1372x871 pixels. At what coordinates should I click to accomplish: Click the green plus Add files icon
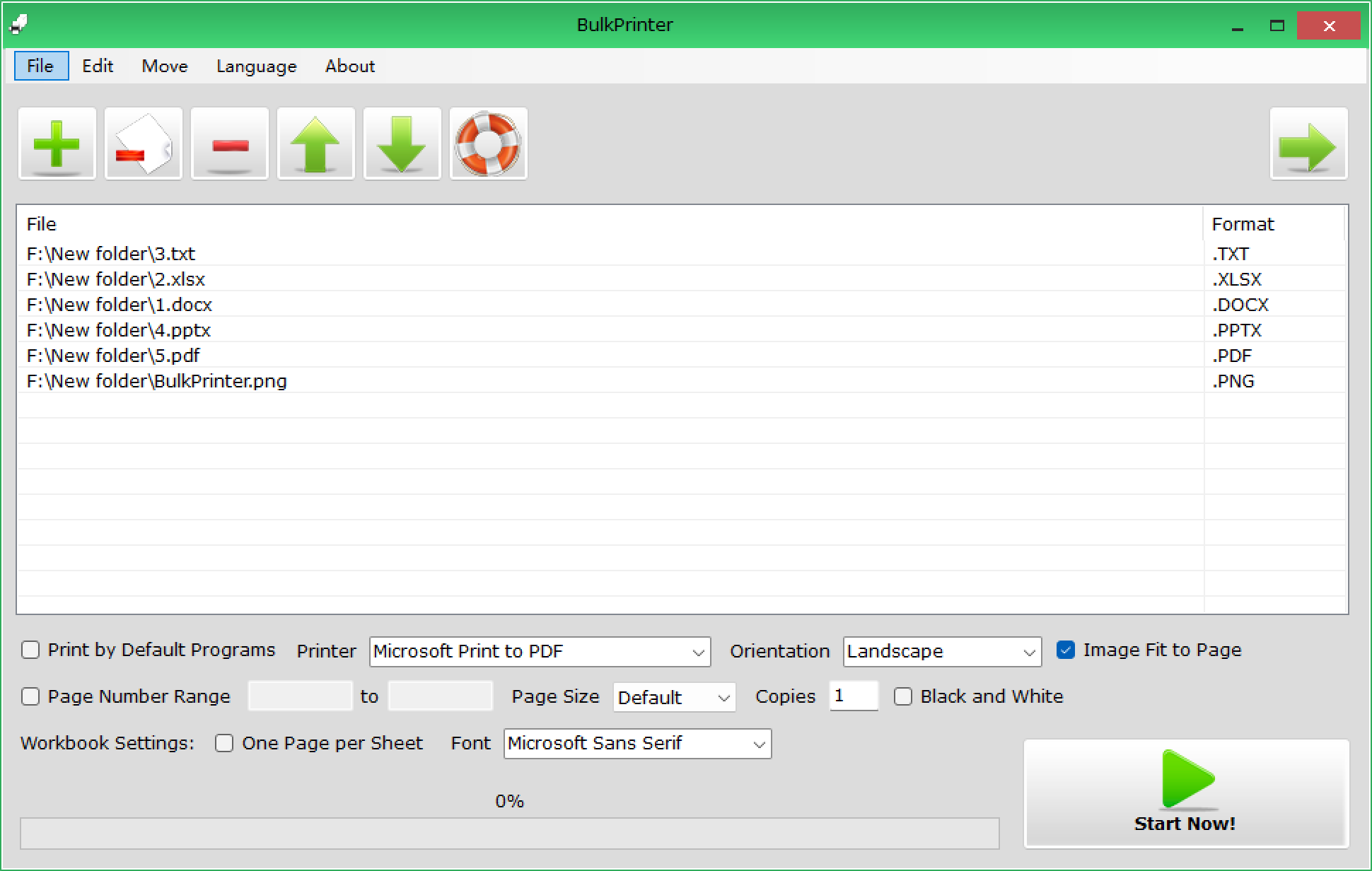(x=57, y=144)
